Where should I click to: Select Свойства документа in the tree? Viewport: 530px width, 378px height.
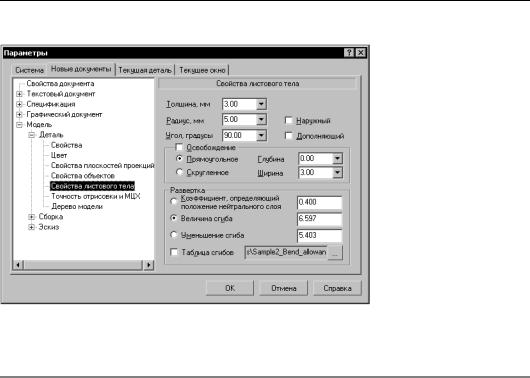pos(60,84)
